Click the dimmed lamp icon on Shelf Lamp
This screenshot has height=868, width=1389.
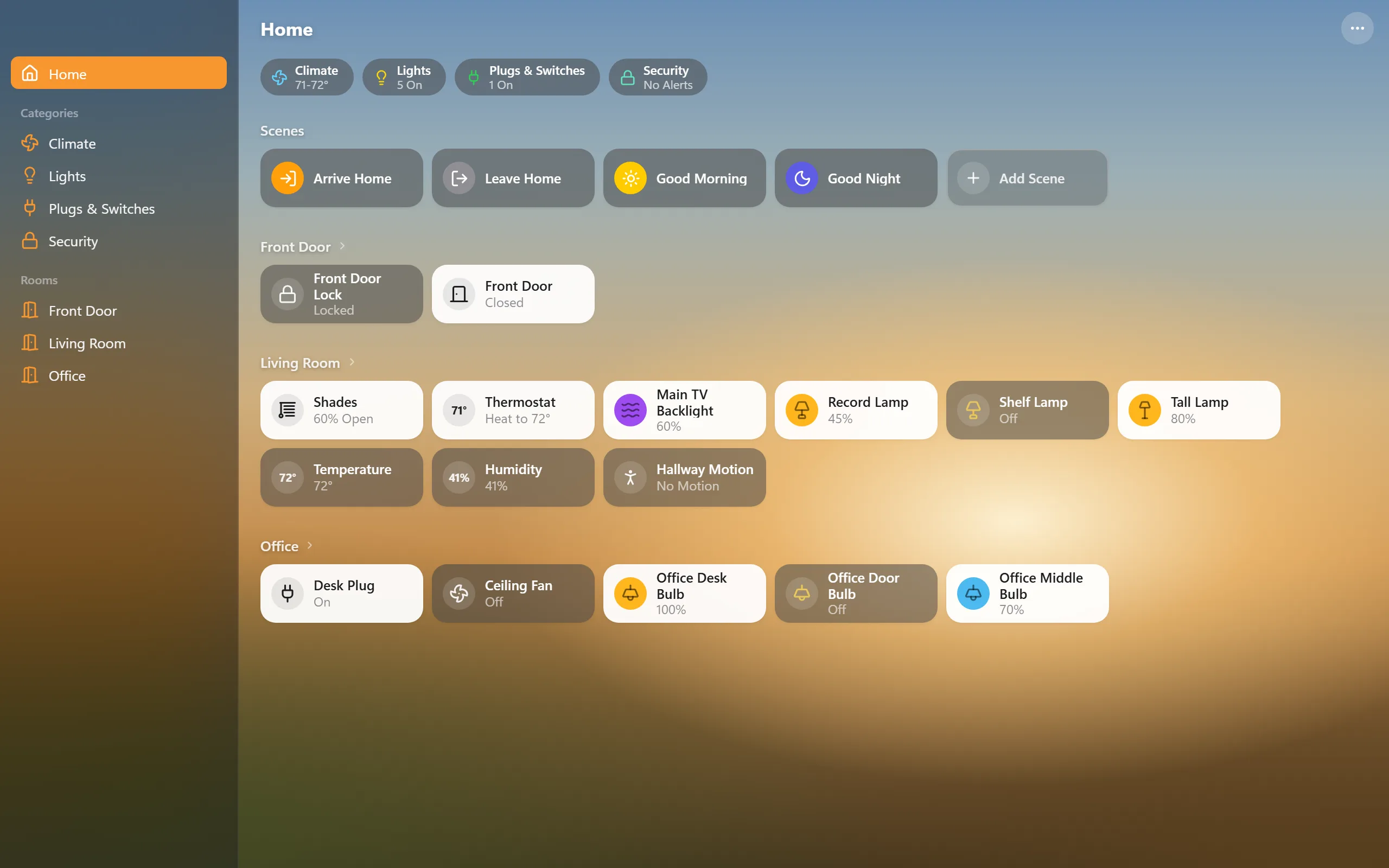[973, 410]
